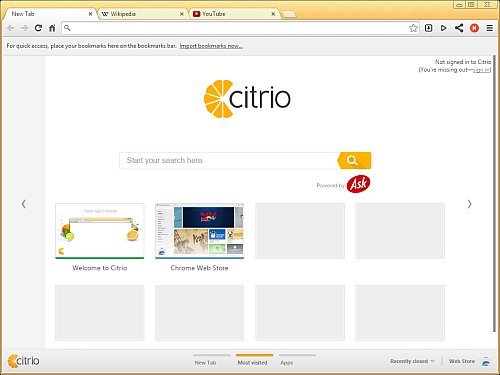Reload the current page
The height and width of the screenshot is (375, 500).
[x=38, y=28]
